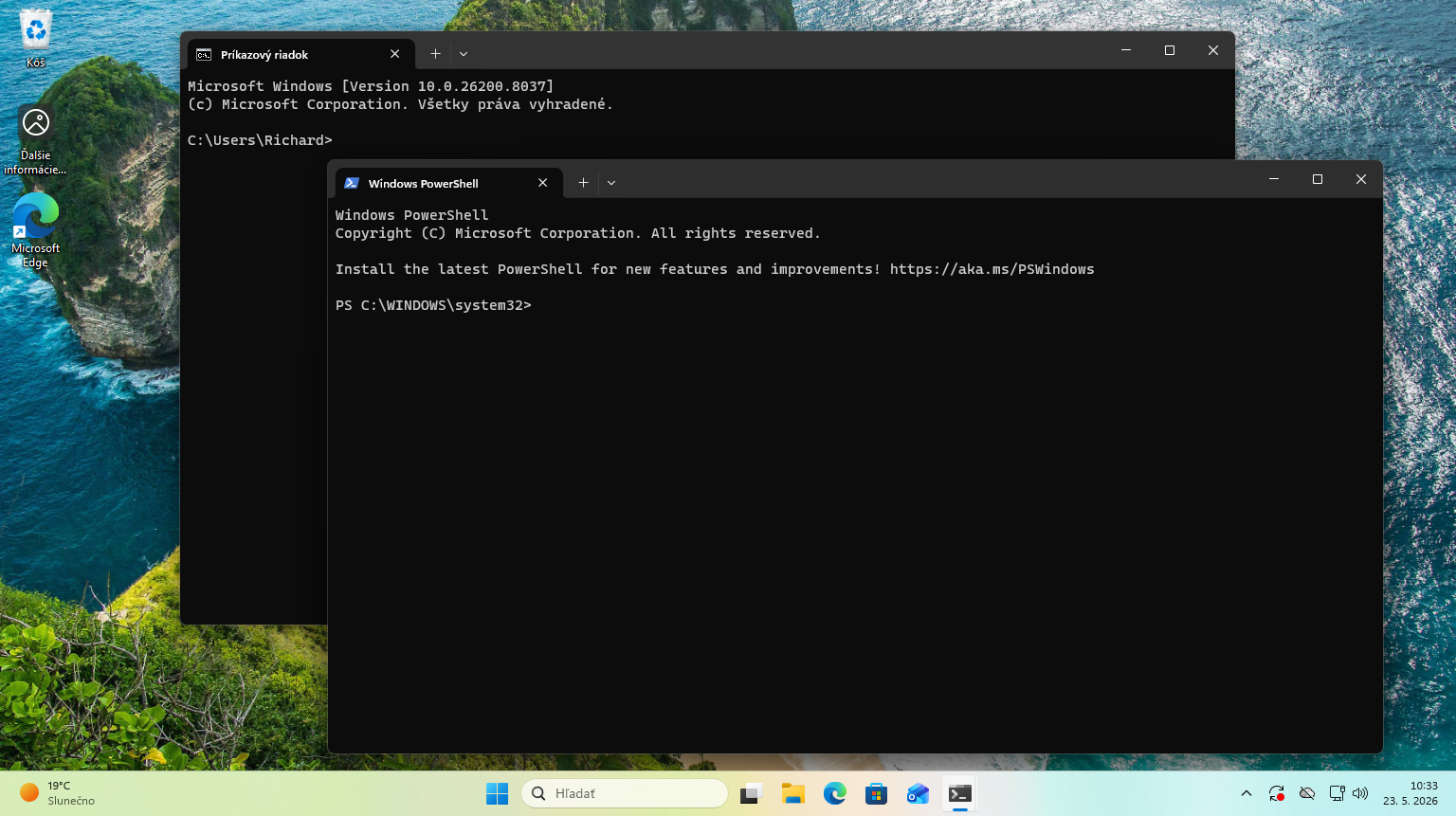
Task: Add a new tab in Príkazový riadok window
Action: coord(435,54)
